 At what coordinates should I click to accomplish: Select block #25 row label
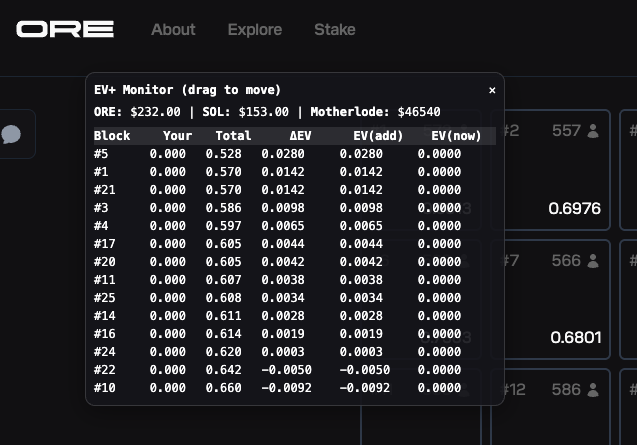coord(105,298)
